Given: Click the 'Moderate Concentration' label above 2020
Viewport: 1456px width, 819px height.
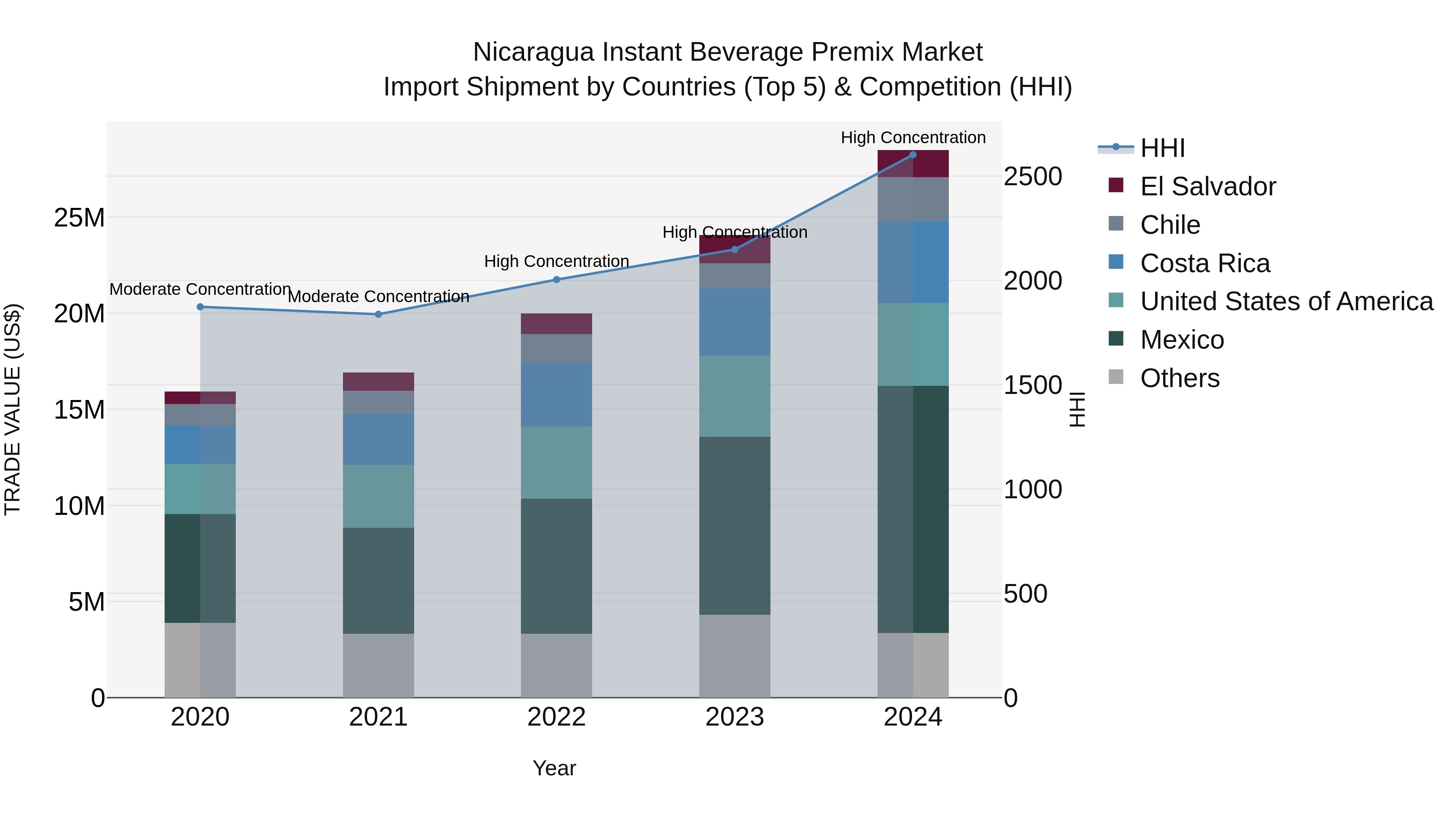Looking at the screenshot, I should [200, 290].
